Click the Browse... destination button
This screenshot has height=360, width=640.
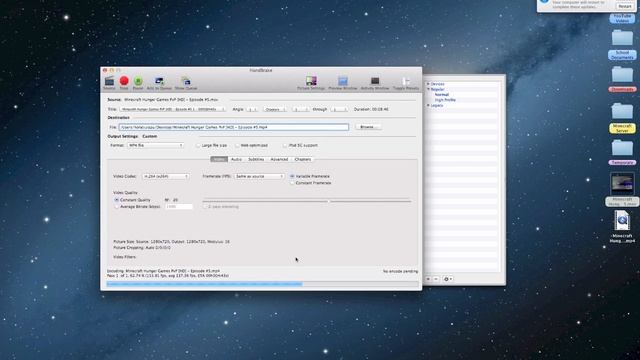[x=368, y=127]
